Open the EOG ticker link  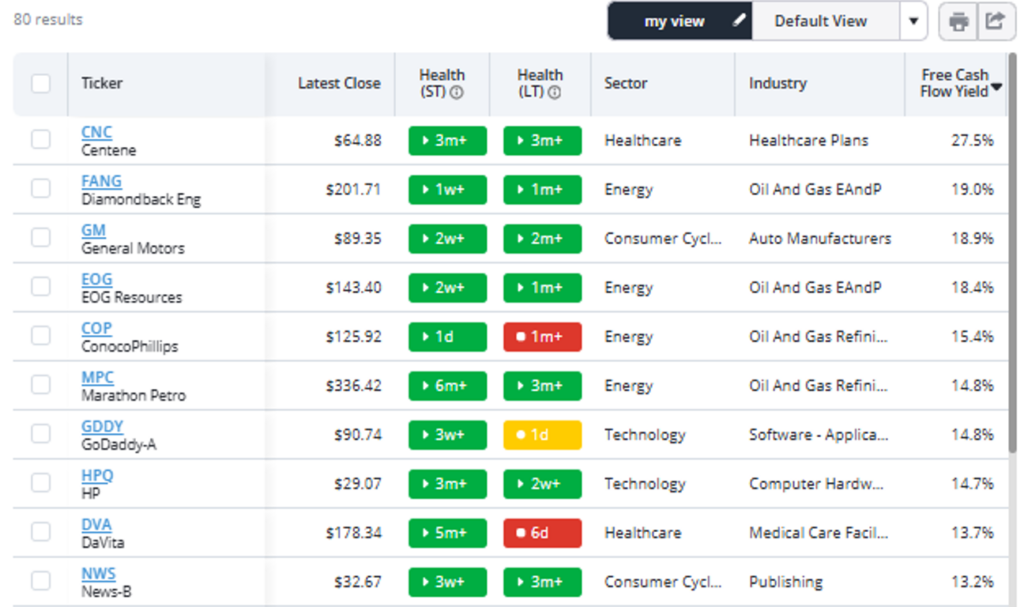click(x=97, y=279)
